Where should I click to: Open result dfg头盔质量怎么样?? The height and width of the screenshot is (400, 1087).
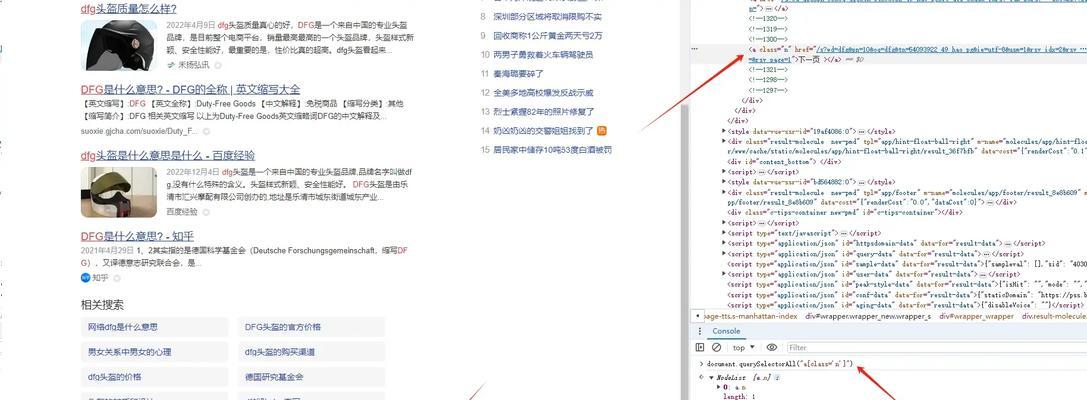click(x=128, y=9)
